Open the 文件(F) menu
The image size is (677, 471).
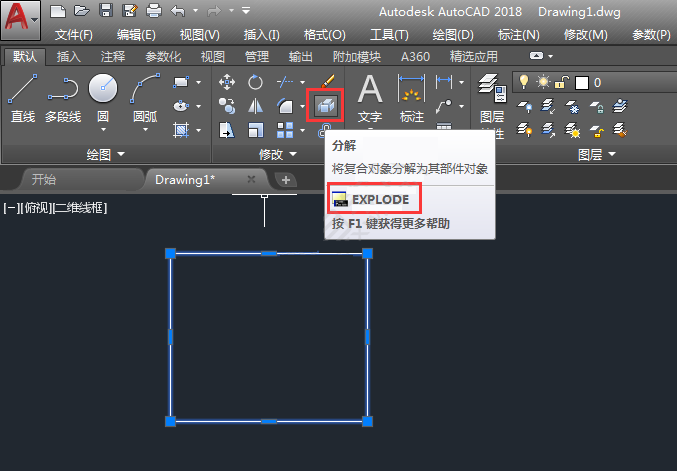[x=74, y=35]
